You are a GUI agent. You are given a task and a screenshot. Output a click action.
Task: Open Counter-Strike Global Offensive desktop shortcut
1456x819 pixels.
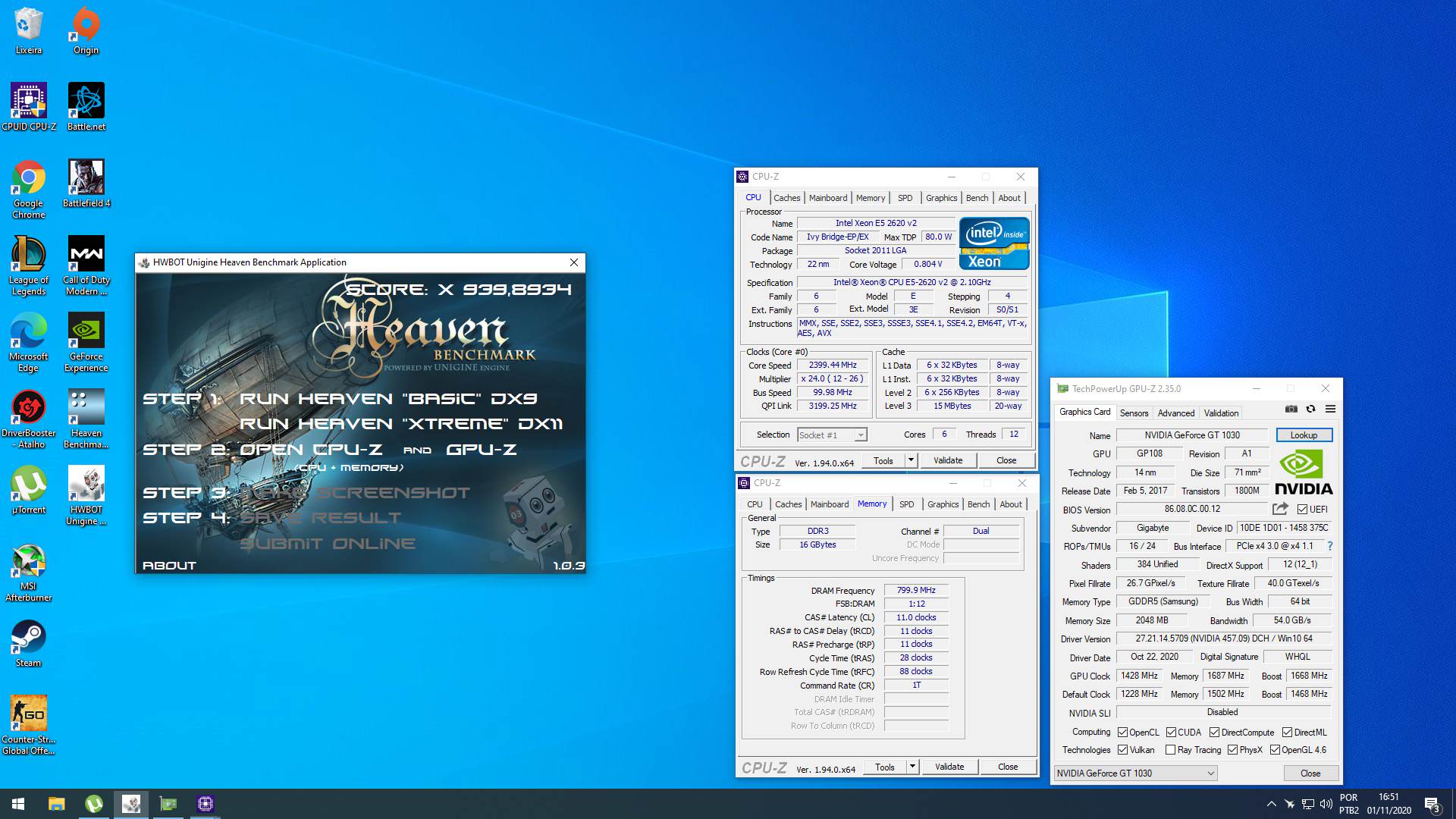(28, 726)
